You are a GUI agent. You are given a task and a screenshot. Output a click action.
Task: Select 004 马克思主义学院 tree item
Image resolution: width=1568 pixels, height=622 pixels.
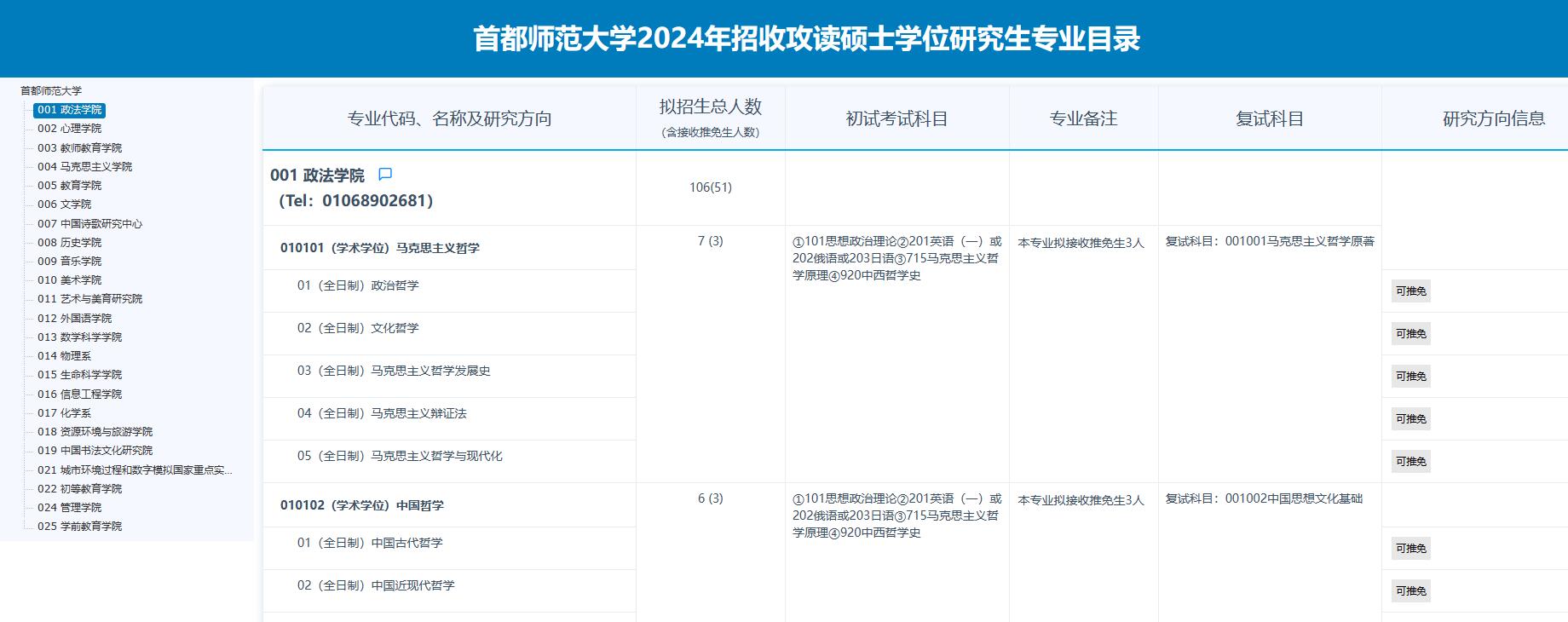pyautogui.click(x=84, y=167)
